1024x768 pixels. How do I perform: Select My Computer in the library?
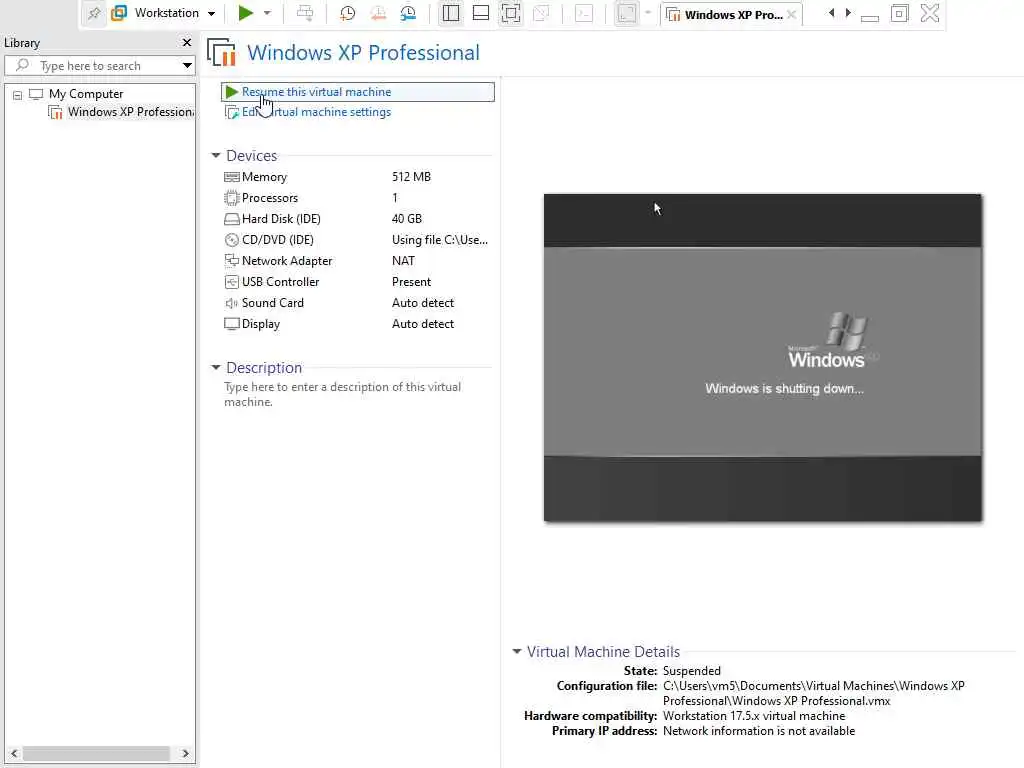(x=86, y=94)
